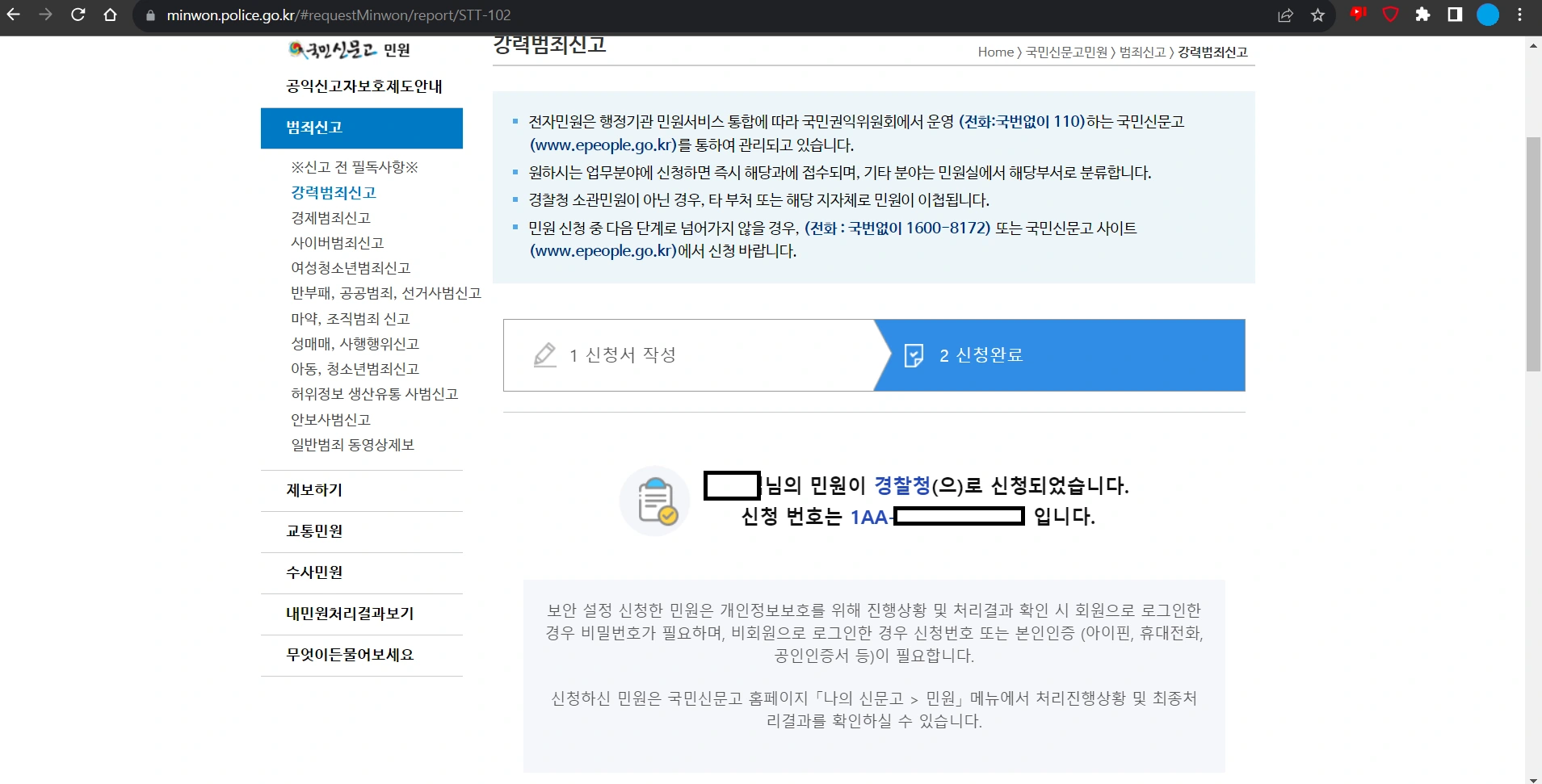Reload the page
The height and width of the screenshot is (784, 1542).
[78, 15]
